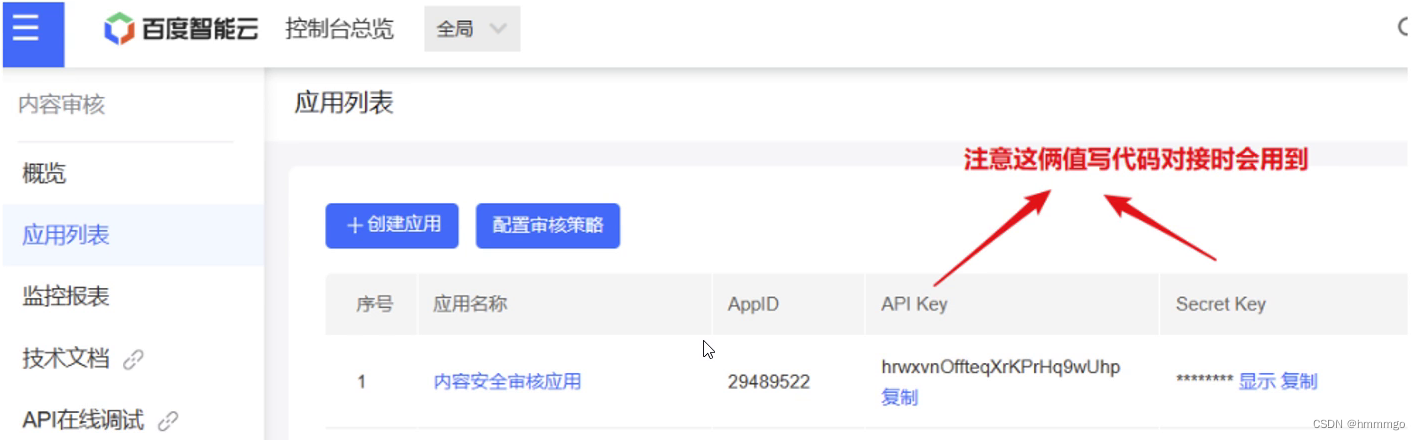1420x440 pixels.
Task: Click the 序号 column header
Action: pyautogui.click(x=374, y=304)
